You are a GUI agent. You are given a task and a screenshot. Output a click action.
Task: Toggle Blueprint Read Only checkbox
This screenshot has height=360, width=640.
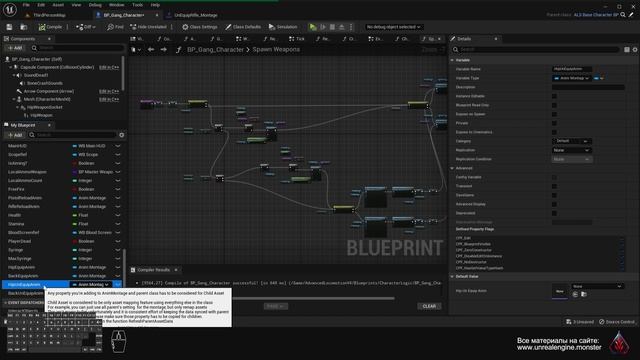pyautogui.click(x=554, y=105)
